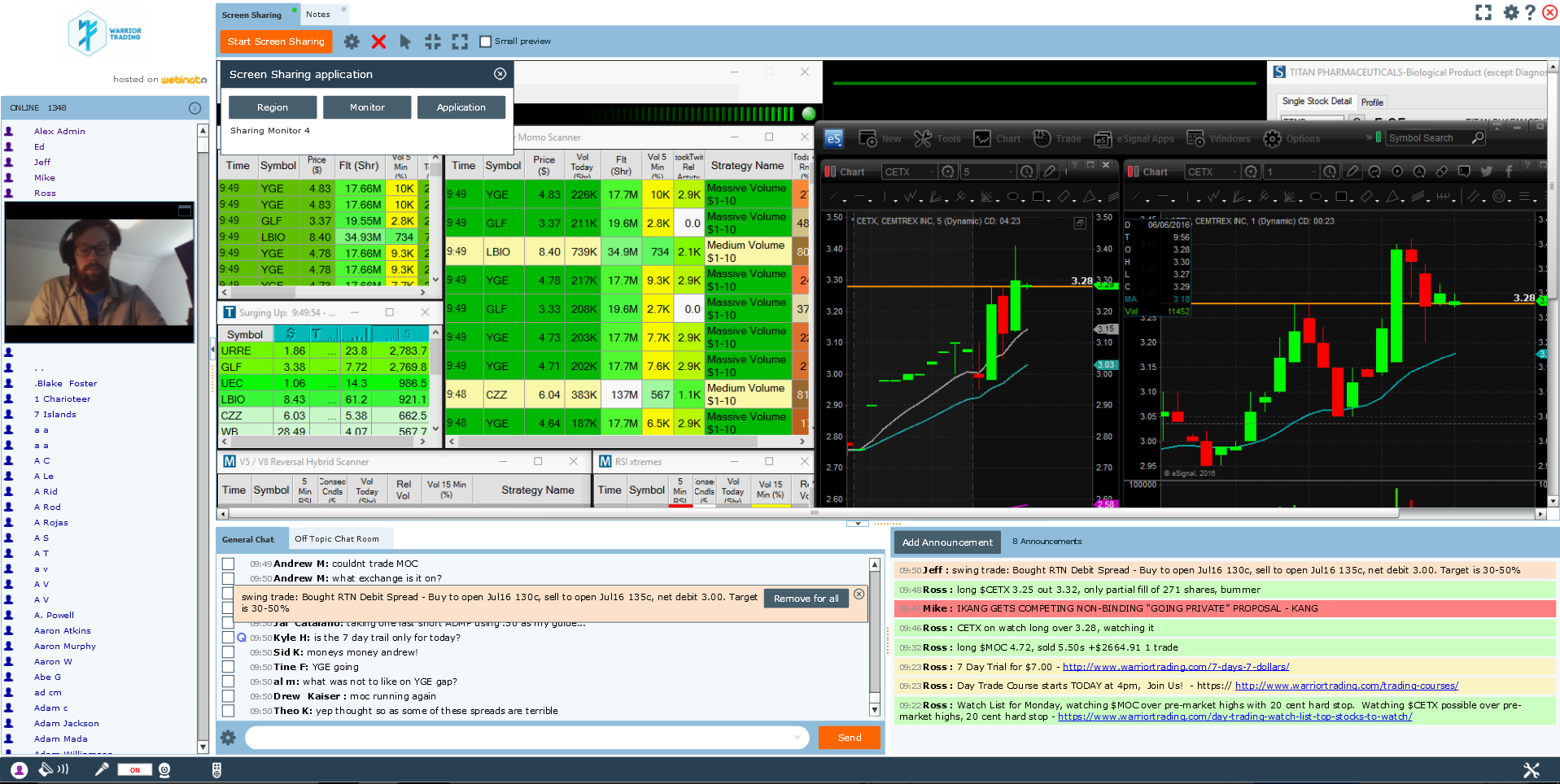Check the box beside Kyle H's question

tap(228, 638)
